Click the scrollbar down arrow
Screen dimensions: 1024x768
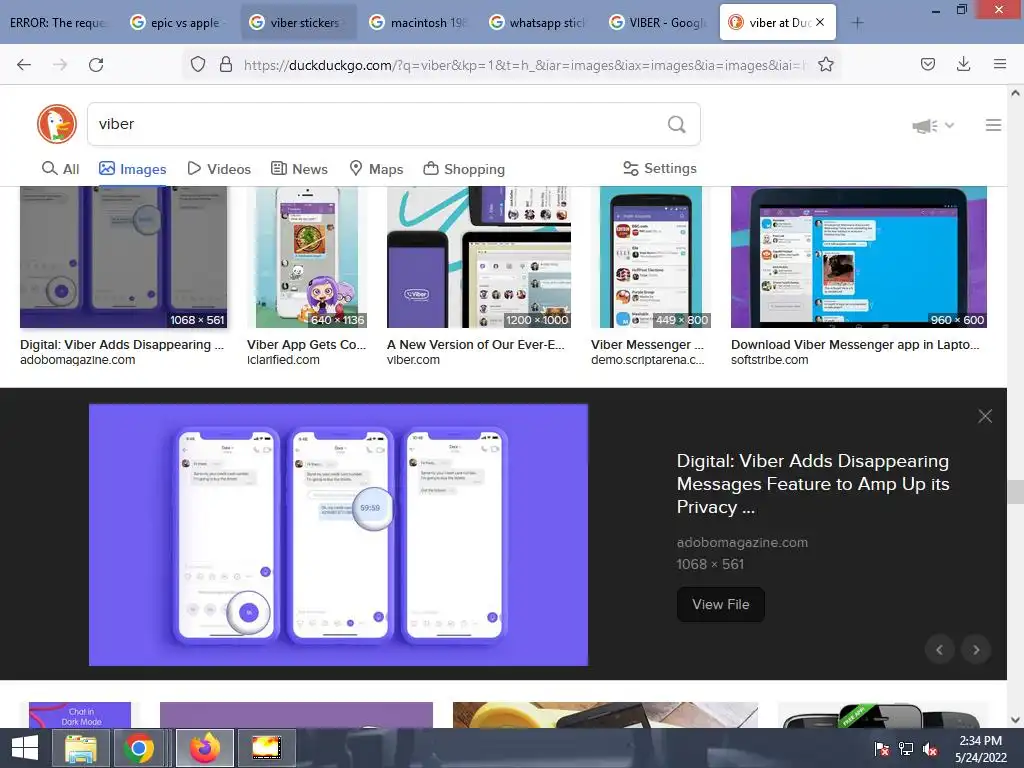(1015, 720)
